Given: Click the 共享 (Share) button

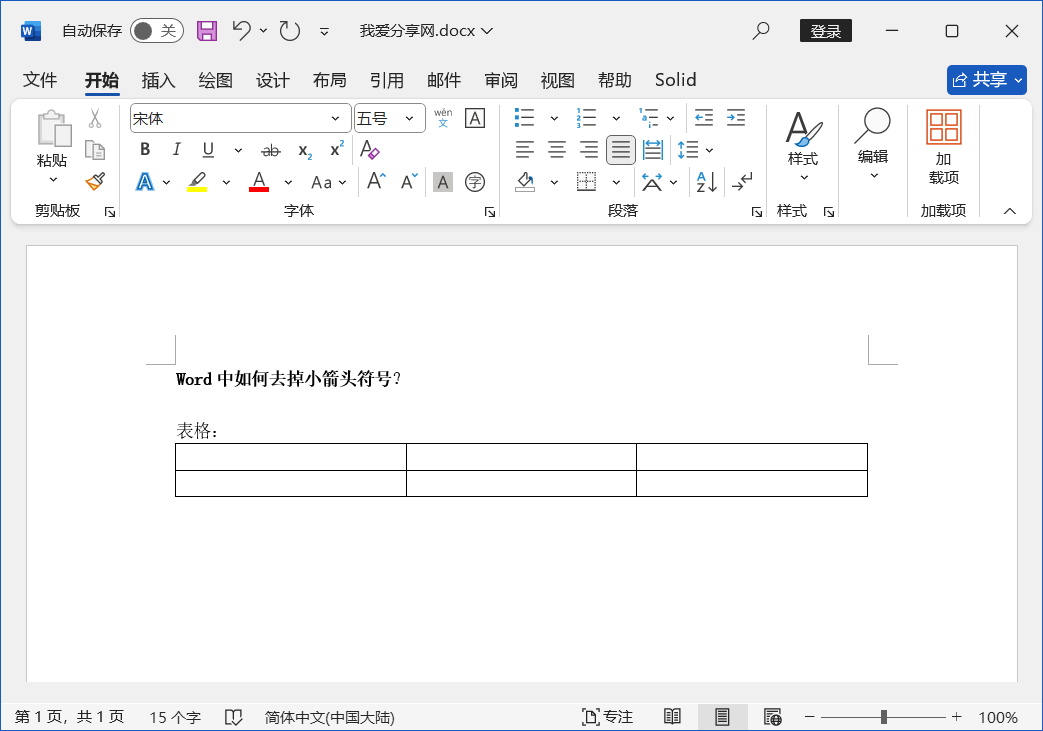Looking at the screenshot, I should click(x=986, y=80).
